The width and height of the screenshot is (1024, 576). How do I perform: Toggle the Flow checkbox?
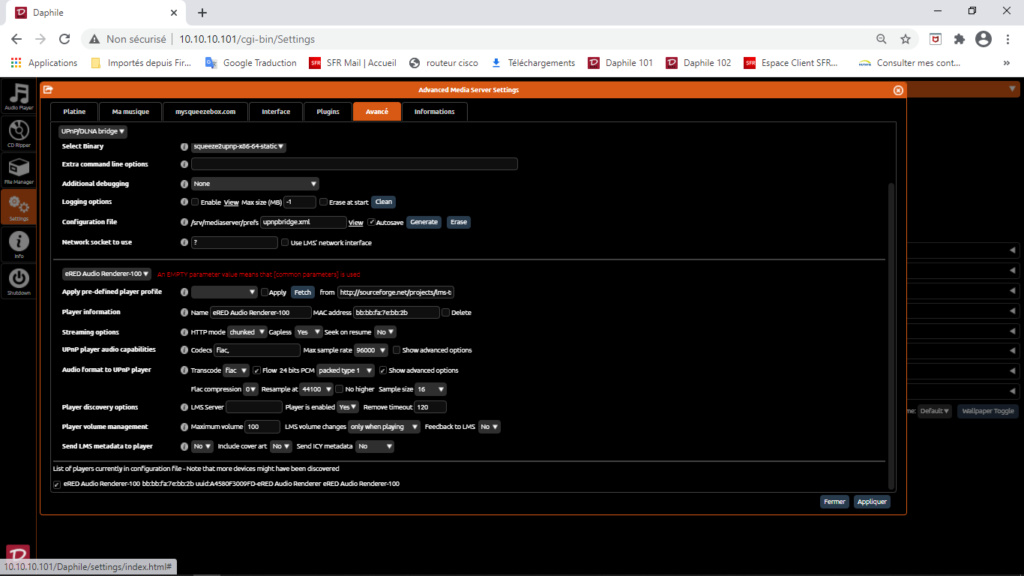point(257,371)
